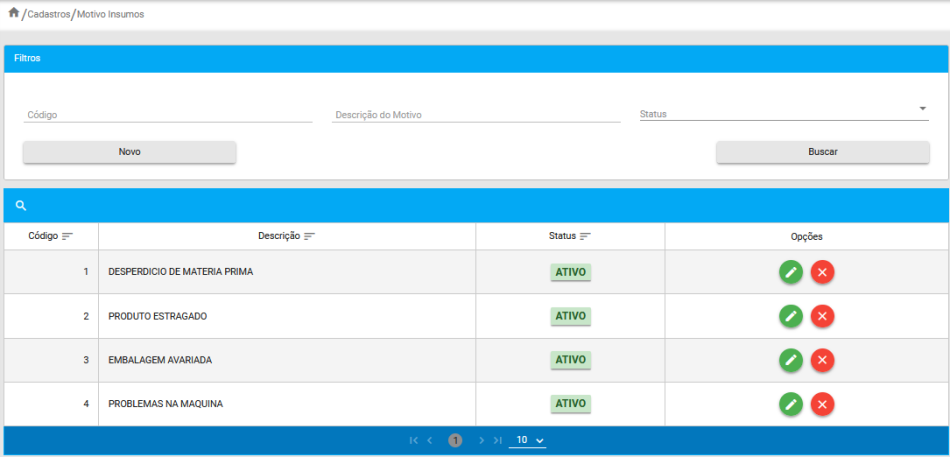Delete the PROBLEMAS NA MAQUINA entry
This screenshot has width=950, height=457.
click(822, 404)
